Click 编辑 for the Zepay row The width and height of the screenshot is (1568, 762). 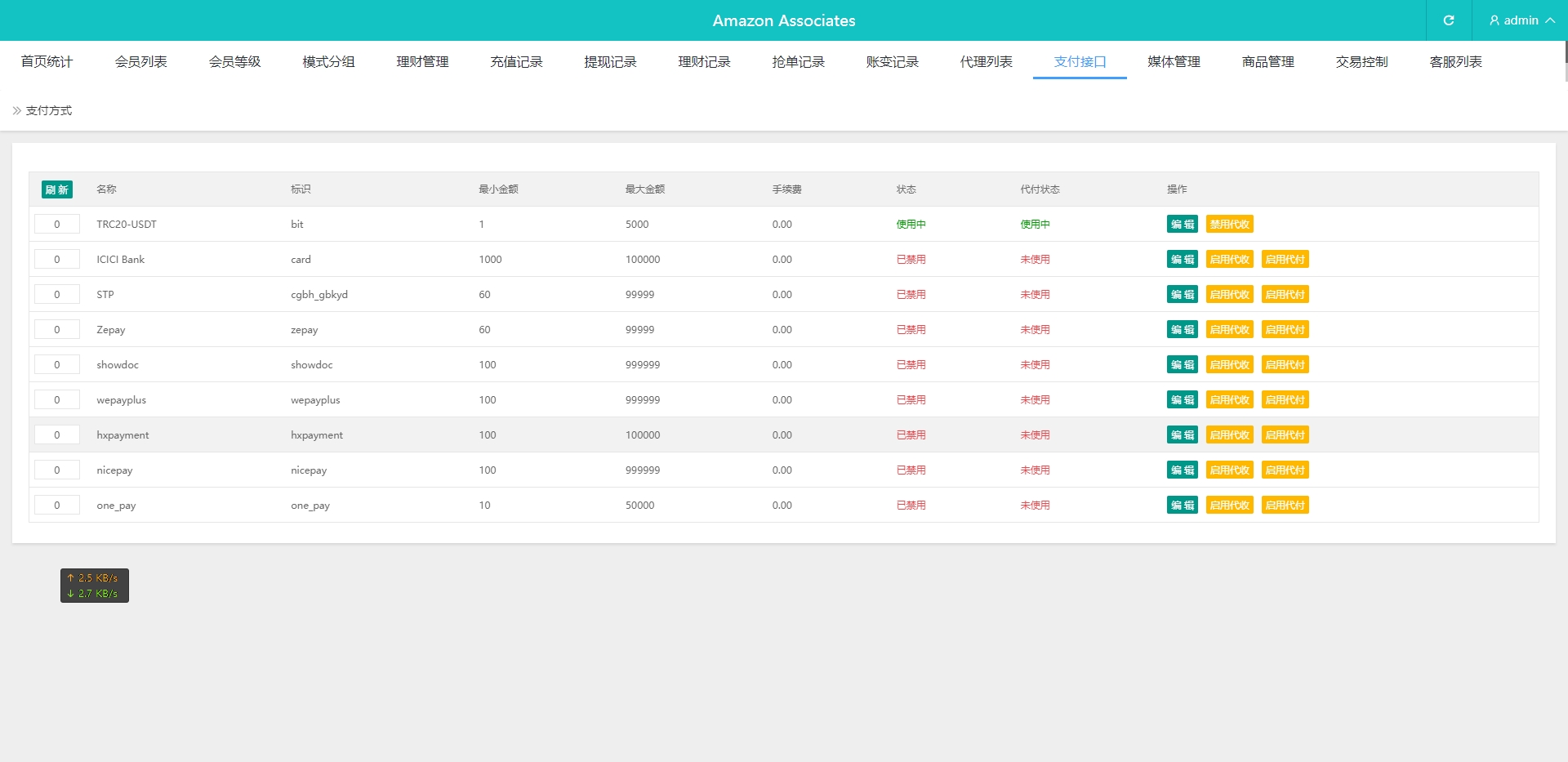(1182, 330)
